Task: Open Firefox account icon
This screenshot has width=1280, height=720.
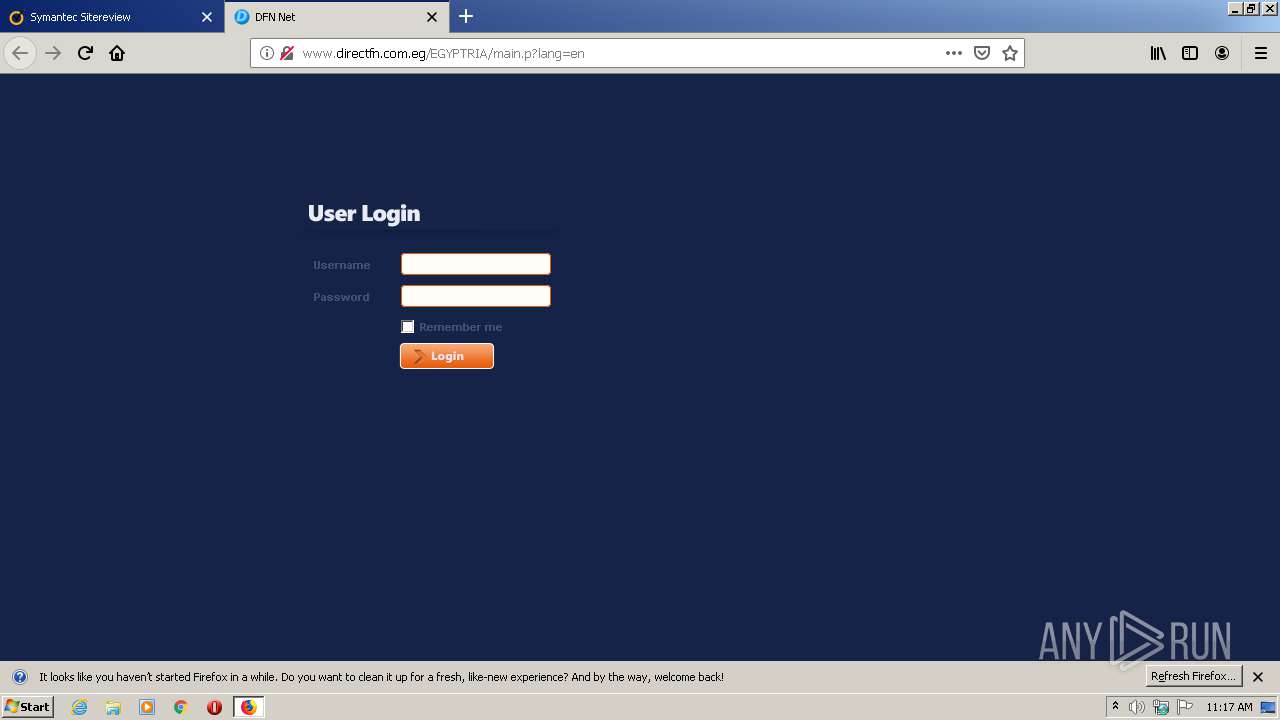Action: [1222, 53]
